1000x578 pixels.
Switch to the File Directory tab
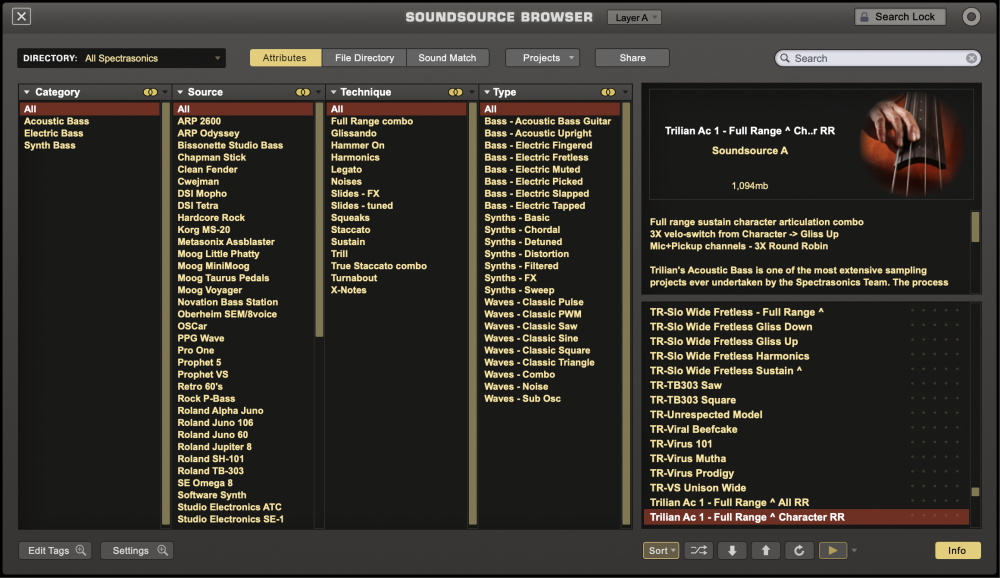pos(364,57)
